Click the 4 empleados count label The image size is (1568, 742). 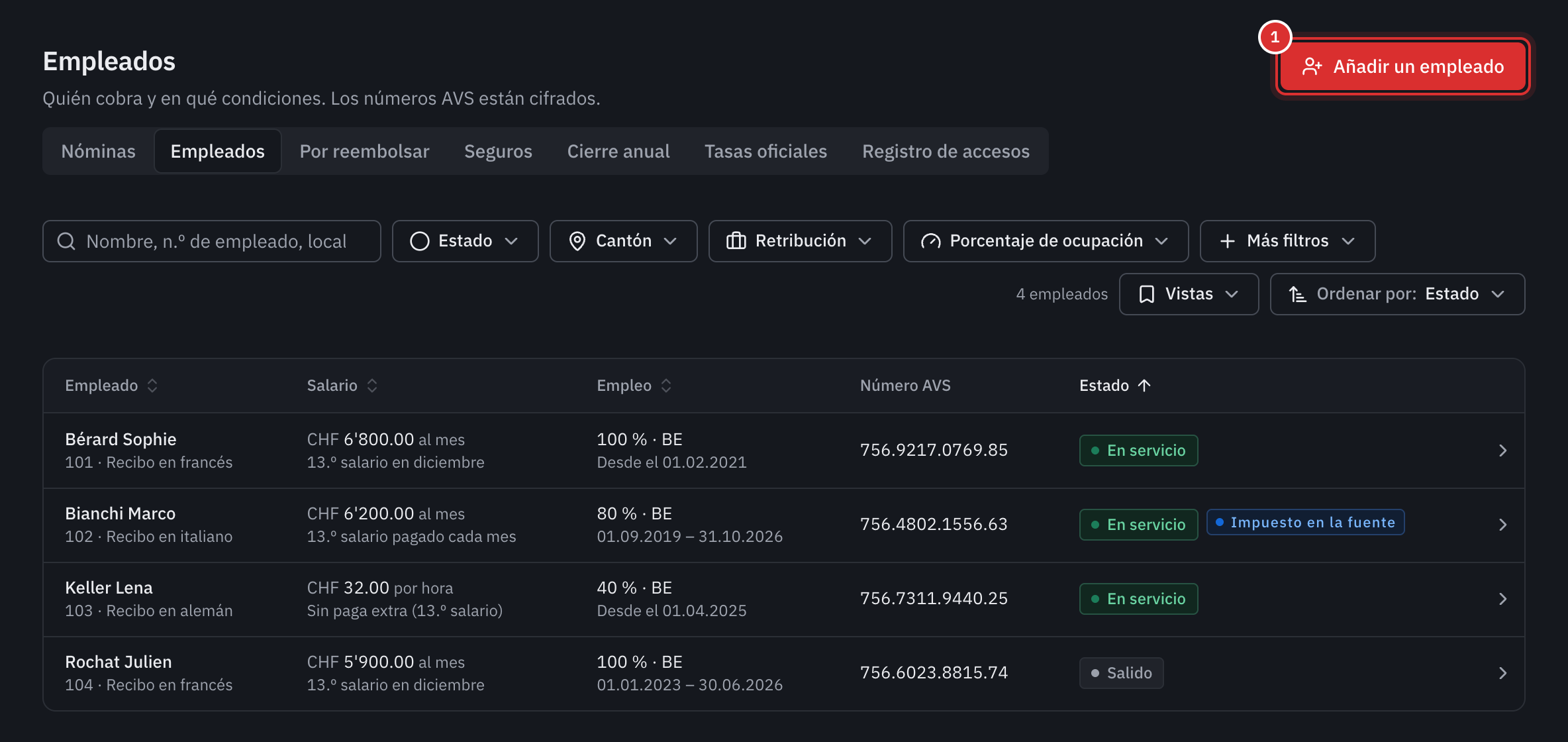[1061, 294]
